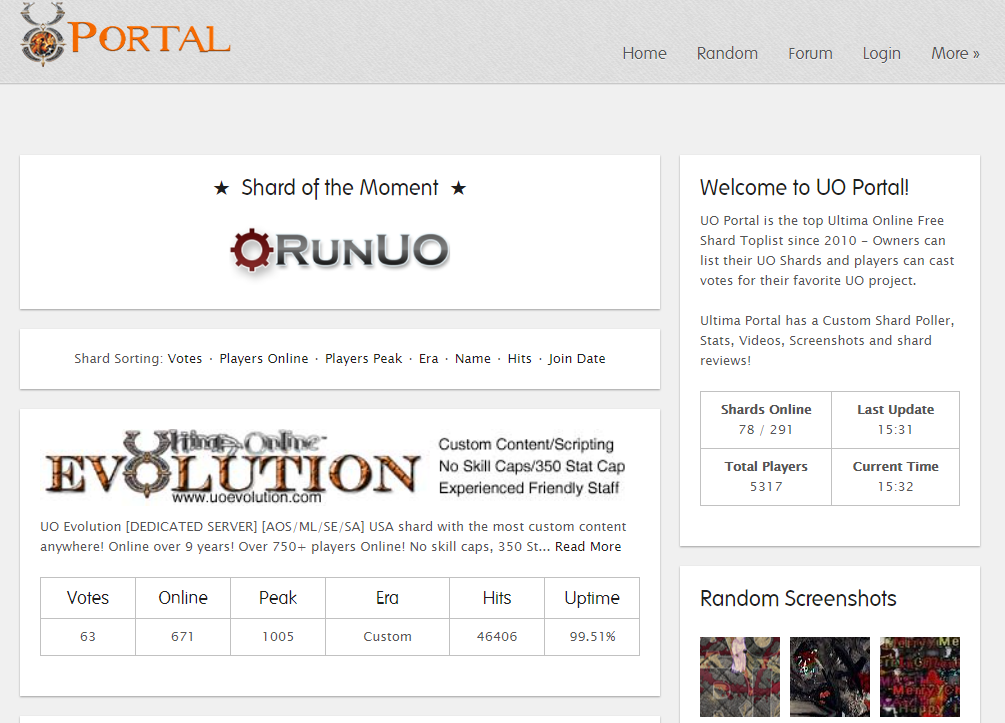Click the Online column header
Viewport: 1005px width, 723px height.
tap(183, 598)
